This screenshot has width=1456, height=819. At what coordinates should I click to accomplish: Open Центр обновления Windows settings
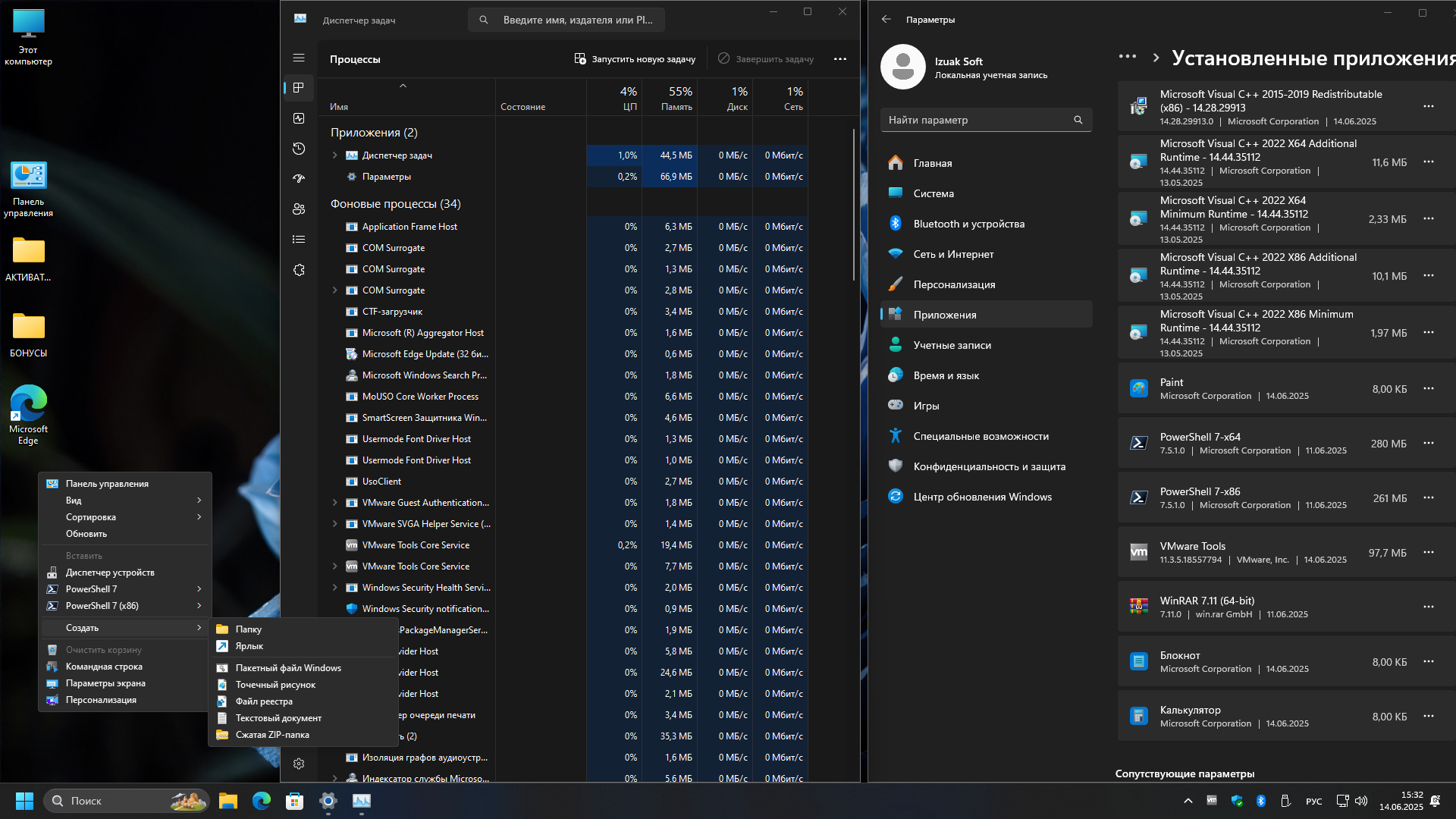(986, 497)
